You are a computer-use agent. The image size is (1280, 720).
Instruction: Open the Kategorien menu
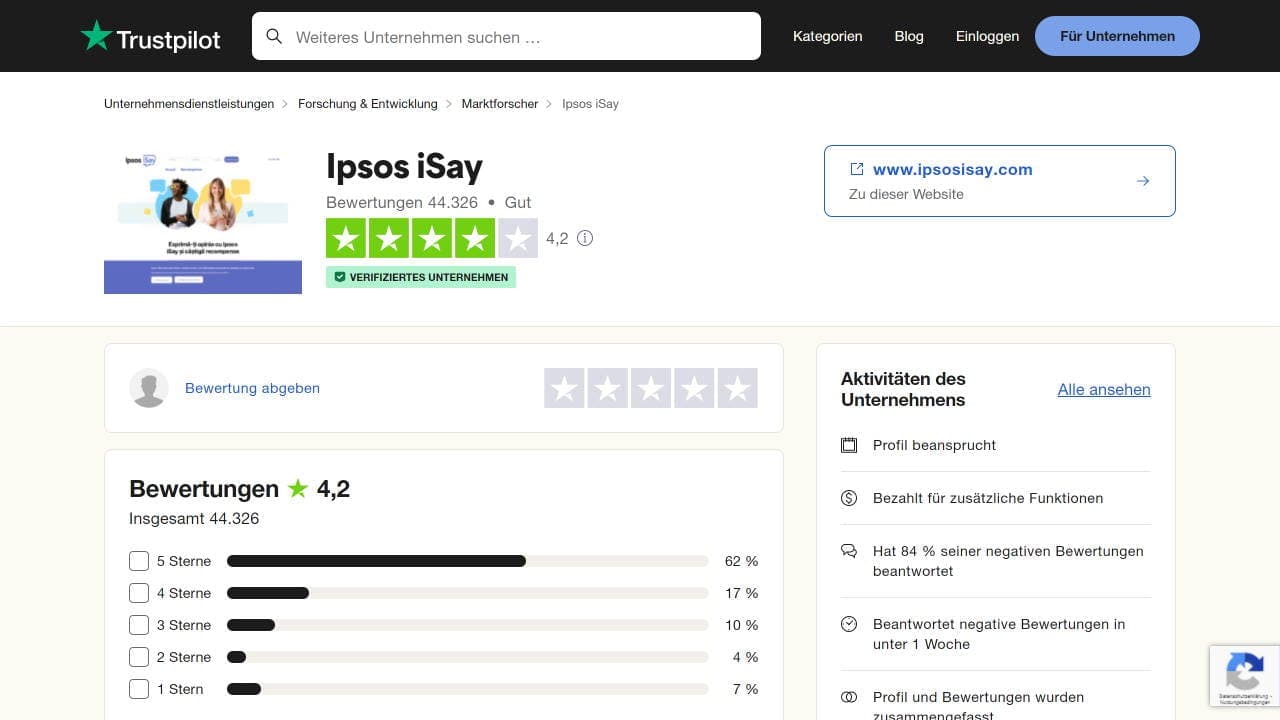pos(827,36)
